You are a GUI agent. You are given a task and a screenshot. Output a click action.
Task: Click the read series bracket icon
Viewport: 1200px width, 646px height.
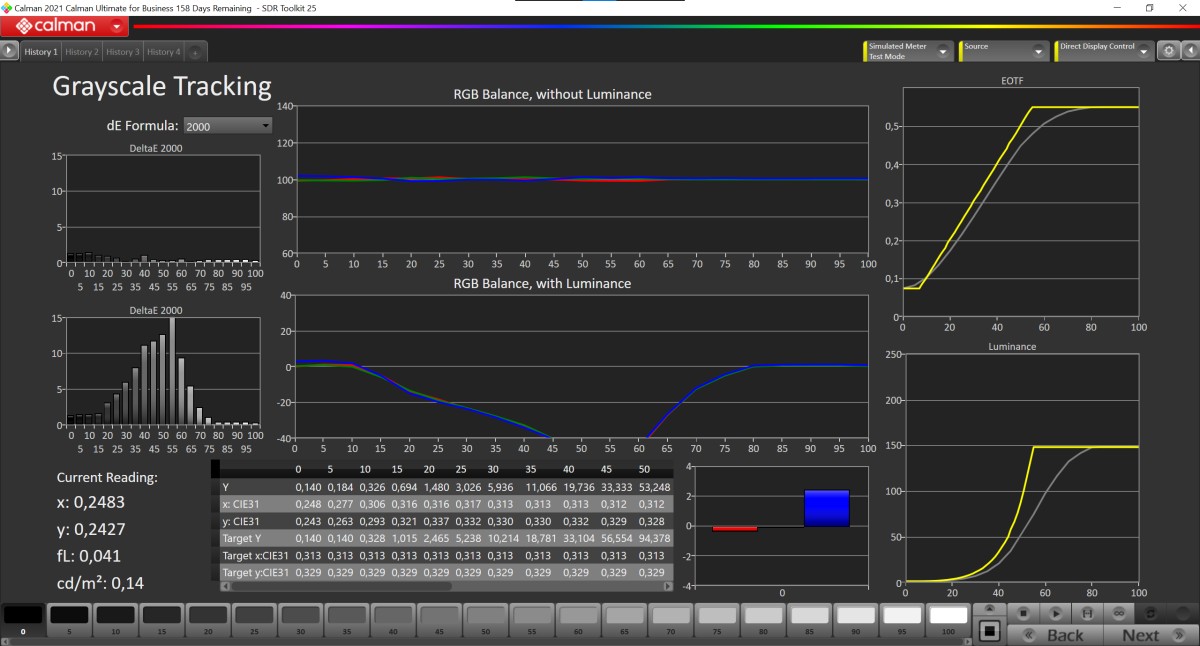click(1087, 612)
